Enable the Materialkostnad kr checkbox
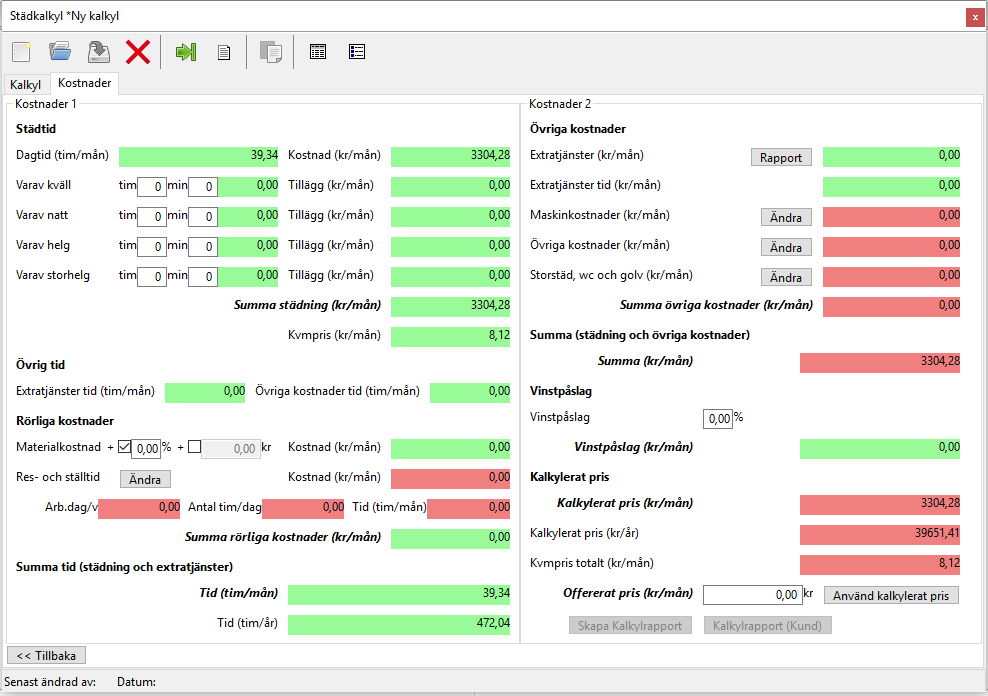Image resolution: width=988 pixels, height=696 pixels. click(x=194, y=448)
